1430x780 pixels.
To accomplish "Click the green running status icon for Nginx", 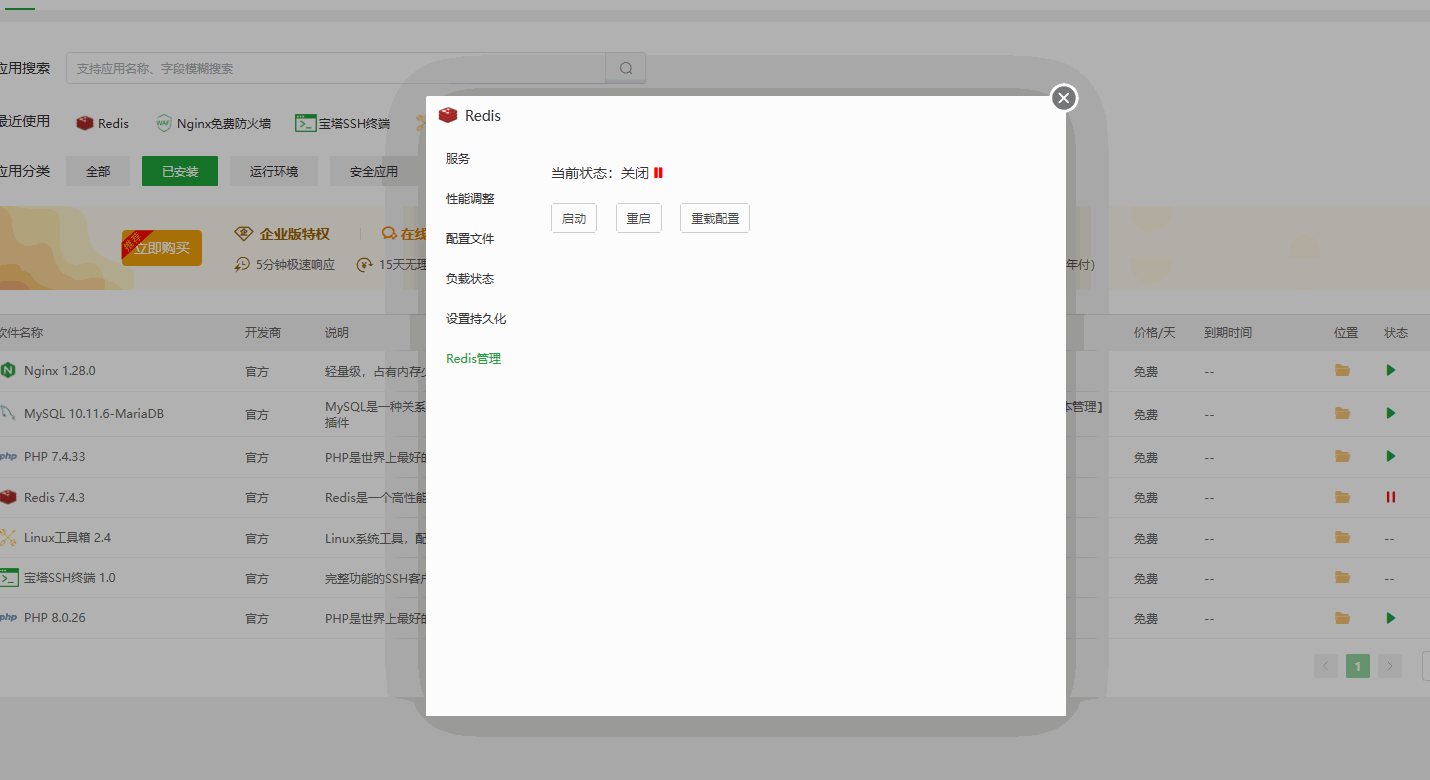I will [x=1390, y=370].
